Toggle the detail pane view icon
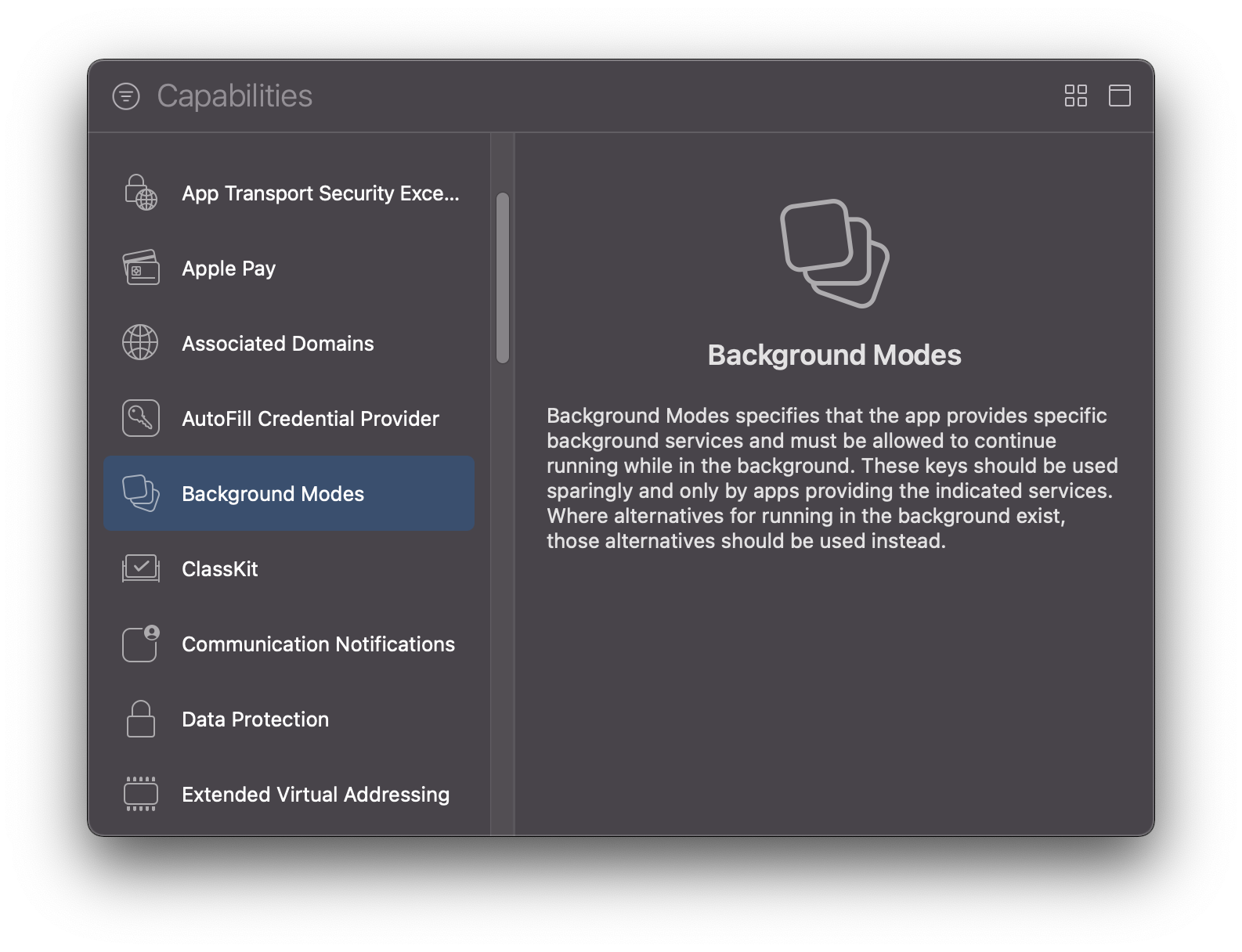This screenshot has height=952, width=1242. 1120,96
